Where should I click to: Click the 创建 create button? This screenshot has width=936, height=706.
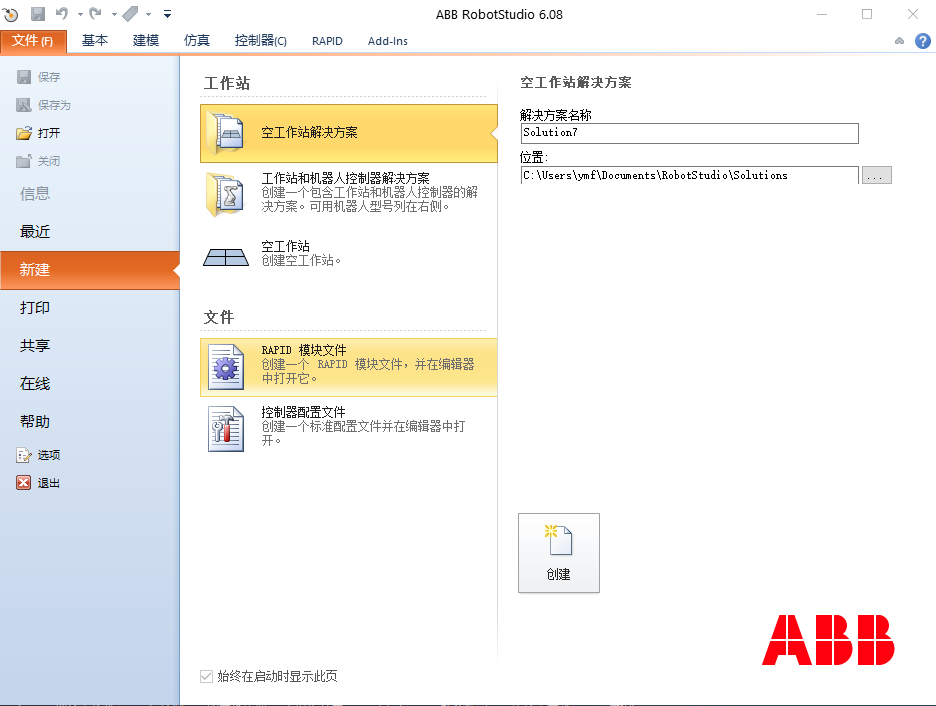[x=559, y=553]
